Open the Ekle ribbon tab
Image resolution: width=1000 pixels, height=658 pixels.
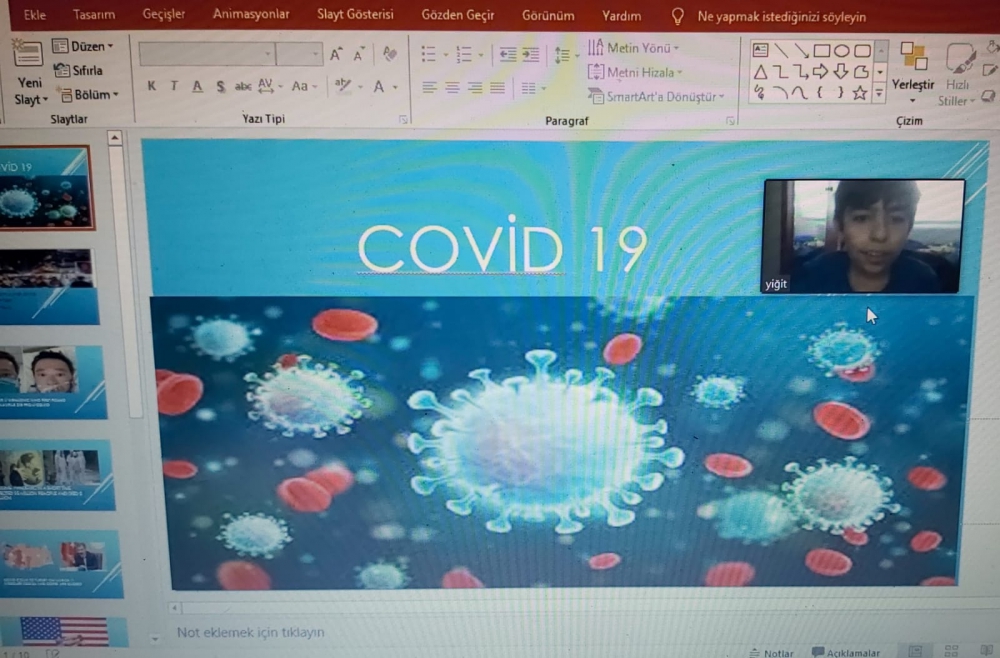tap(34, 14)
